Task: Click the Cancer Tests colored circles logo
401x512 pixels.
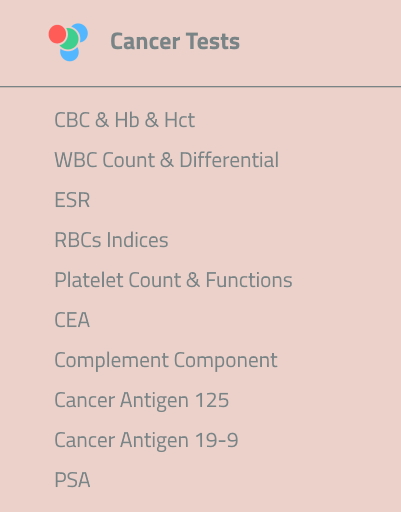Action: (68, 42)
